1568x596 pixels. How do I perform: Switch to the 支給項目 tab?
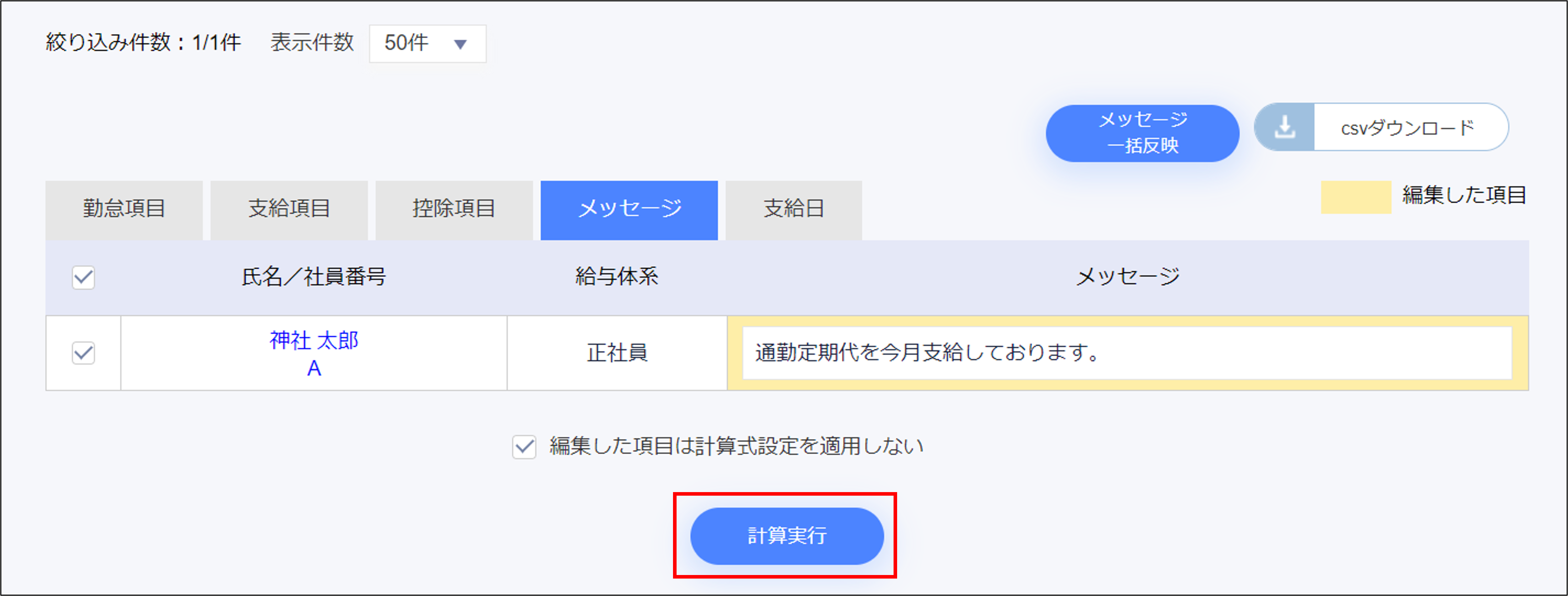288,210
